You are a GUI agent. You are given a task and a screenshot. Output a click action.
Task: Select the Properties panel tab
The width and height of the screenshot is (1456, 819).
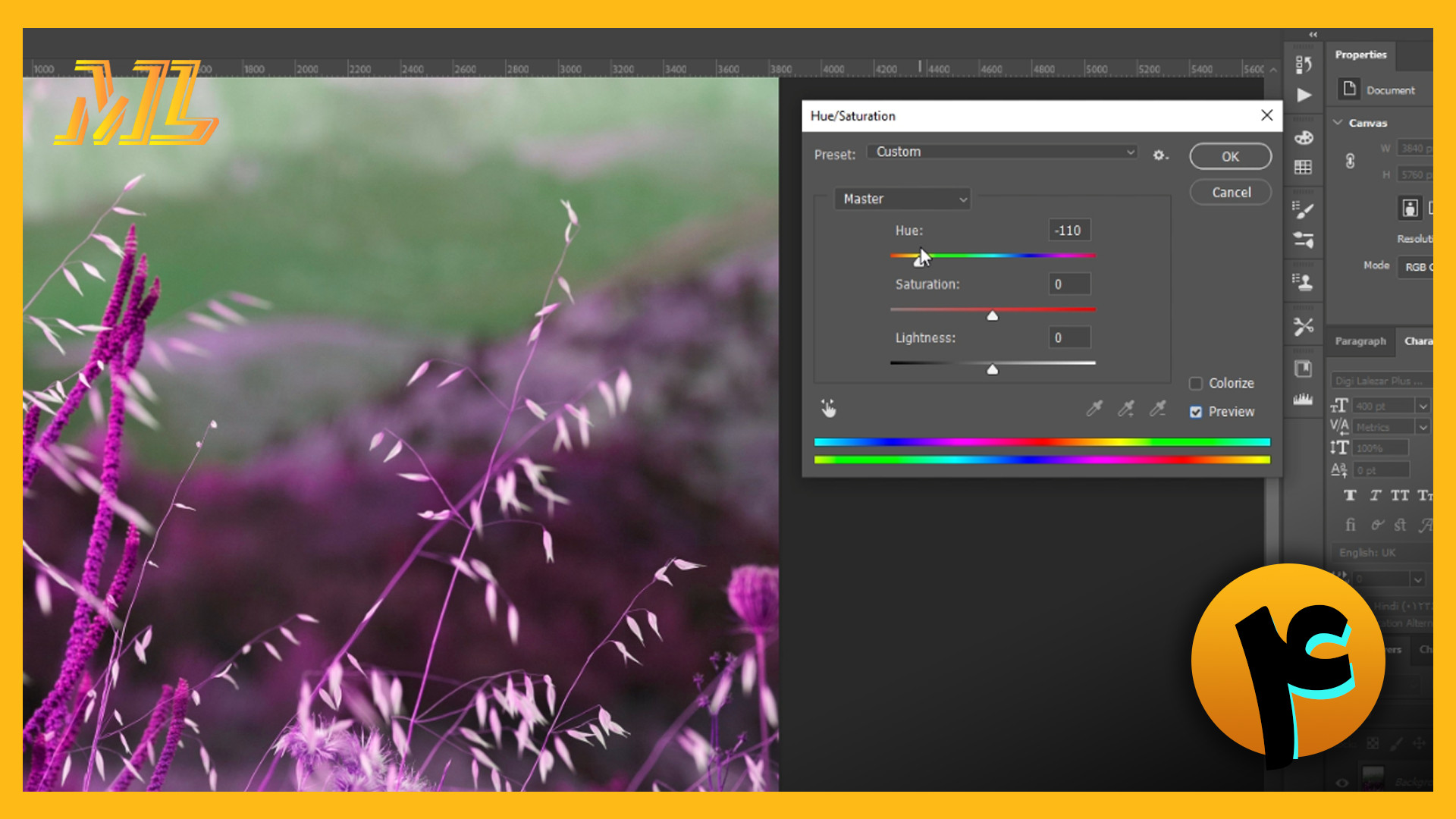[1360, 55]
